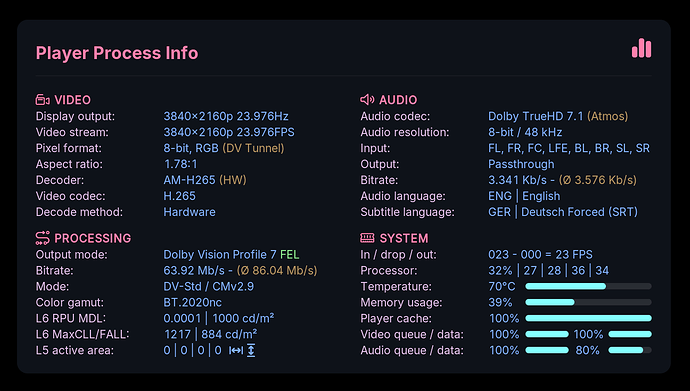The image size is (690, 391).
Task: Click the PROCESSING section heading
Action: coord(92,238)
